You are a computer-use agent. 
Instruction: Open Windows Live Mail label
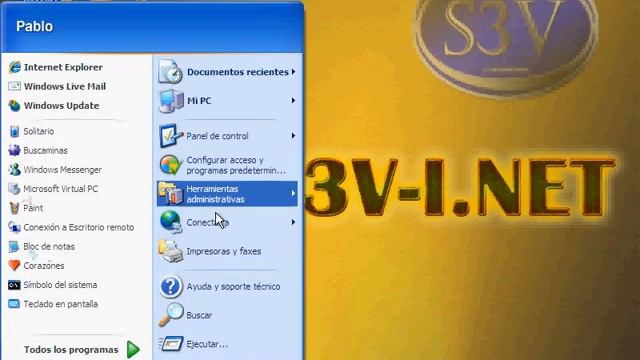(65, 87)
